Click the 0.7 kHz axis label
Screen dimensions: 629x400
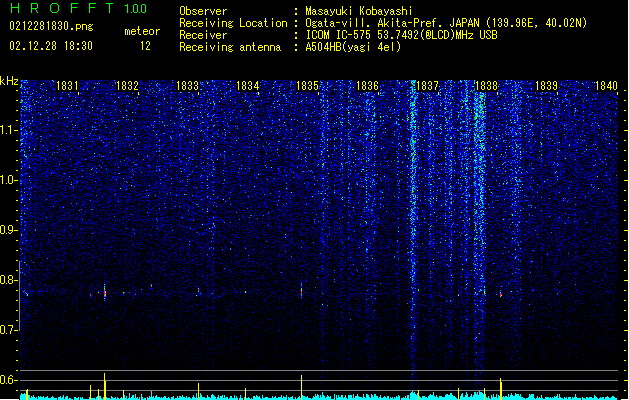point(9,330)
